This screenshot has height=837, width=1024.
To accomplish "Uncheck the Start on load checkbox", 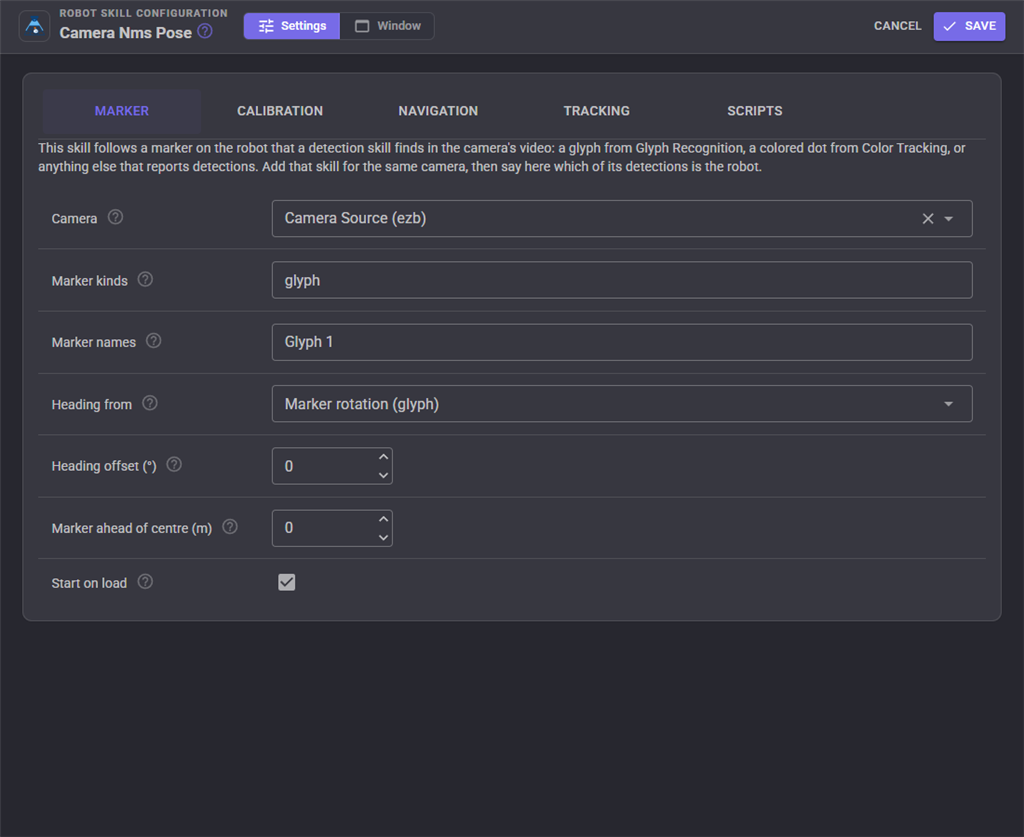I will click(287, 582).
